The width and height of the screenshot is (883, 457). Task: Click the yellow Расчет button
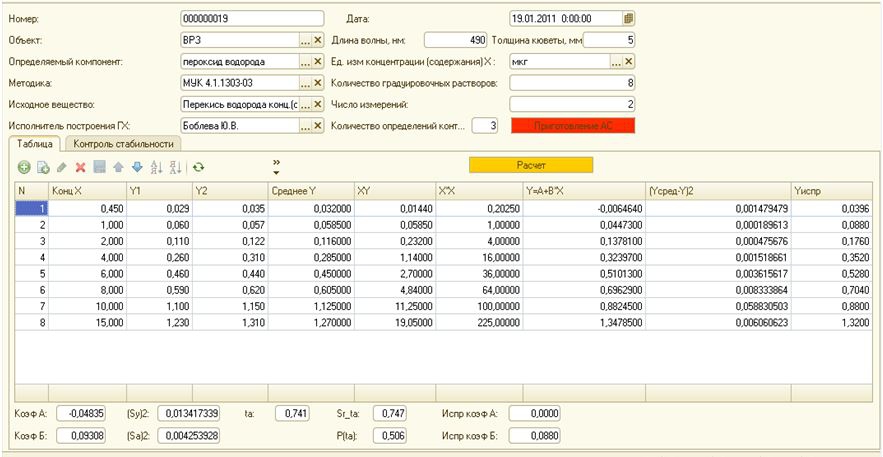[531, 165]
